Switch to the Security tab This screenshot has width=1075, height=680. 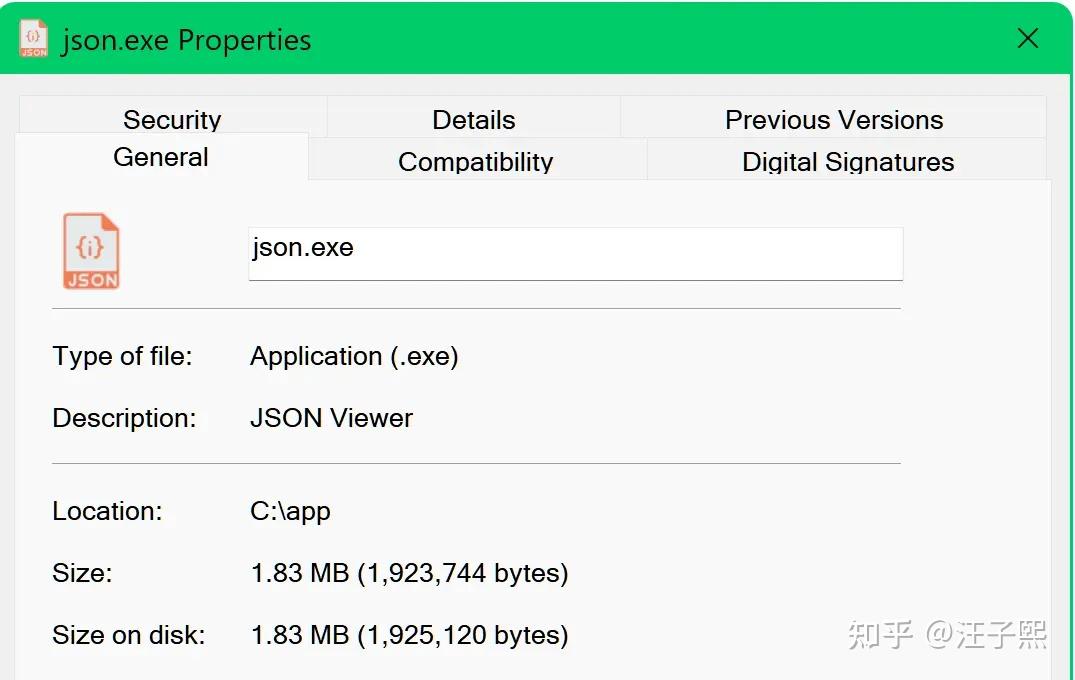171,119
